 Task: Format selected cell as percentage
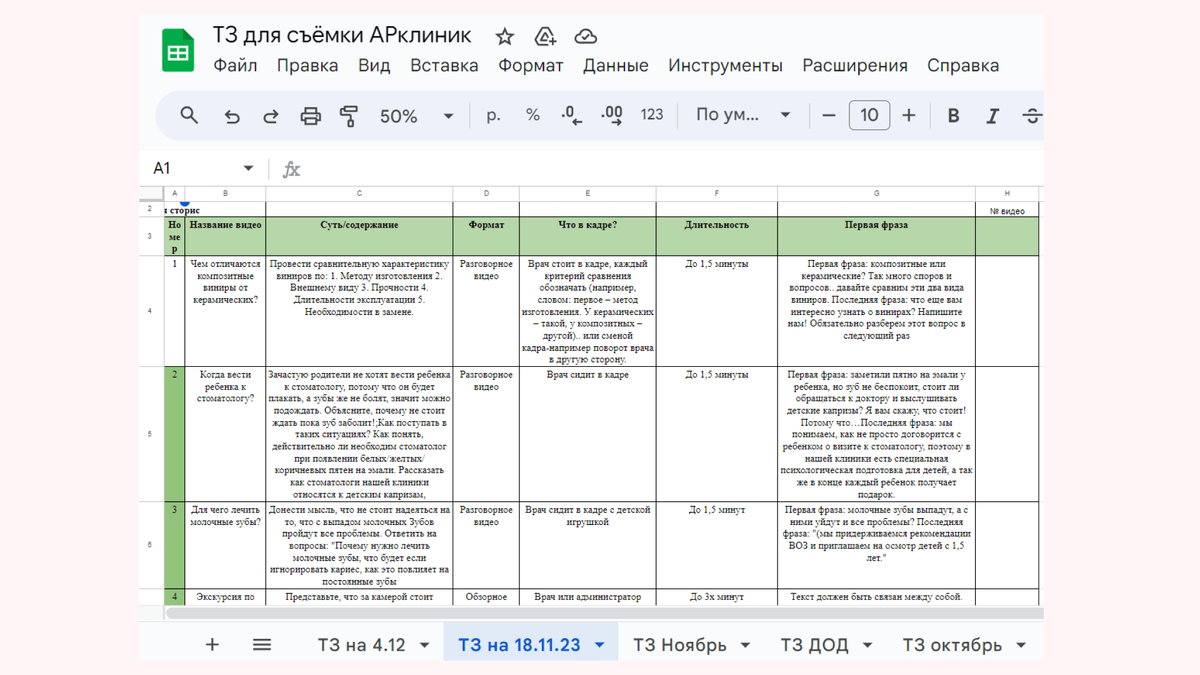click(532, 114)
